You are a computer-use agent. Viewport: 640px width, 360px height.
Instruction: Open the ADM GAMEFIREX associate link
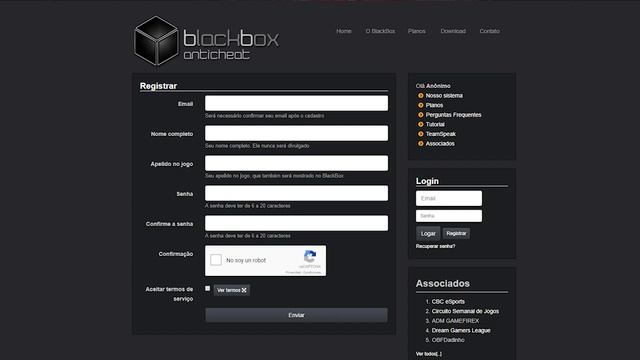456,321
